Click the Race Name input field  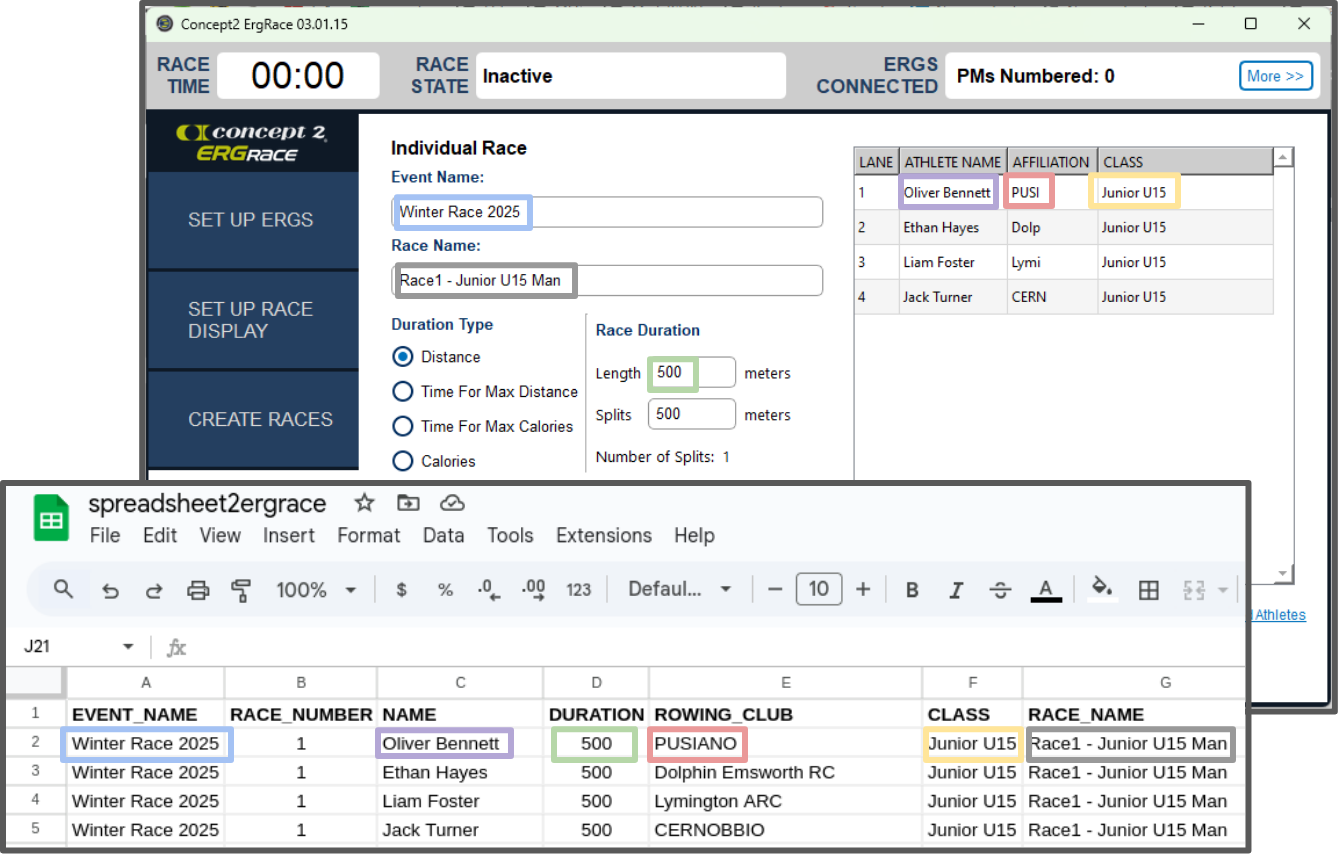pyautogui.click(x=607, y=280)
